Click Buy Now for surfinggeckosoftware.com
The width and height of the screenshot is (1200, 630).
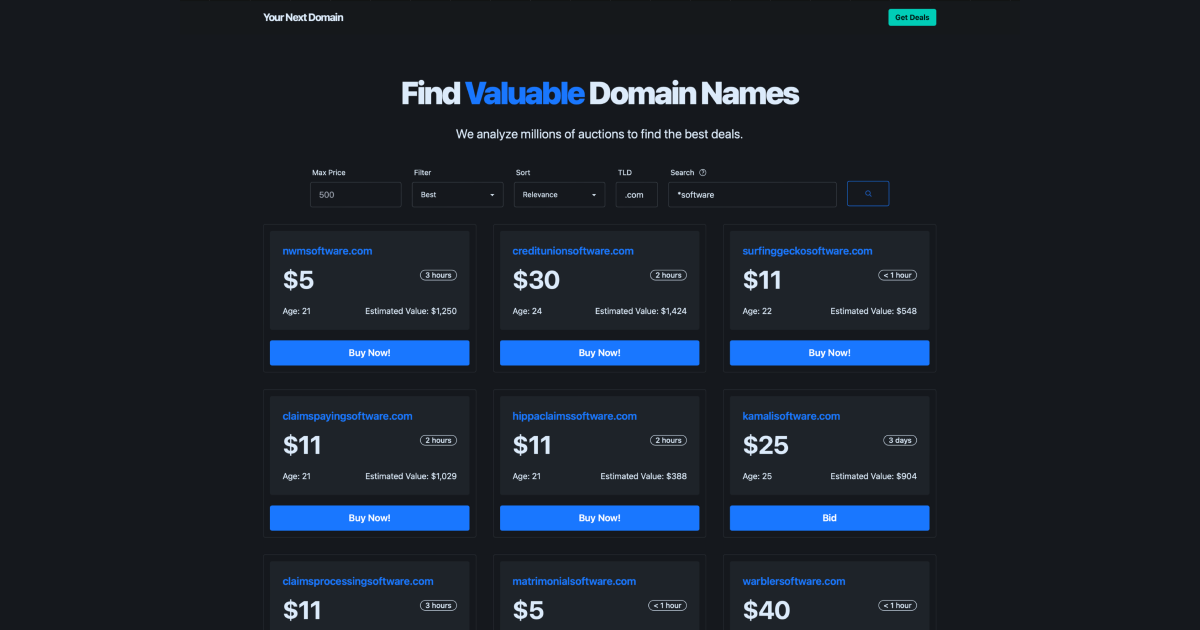pos(830,353)
